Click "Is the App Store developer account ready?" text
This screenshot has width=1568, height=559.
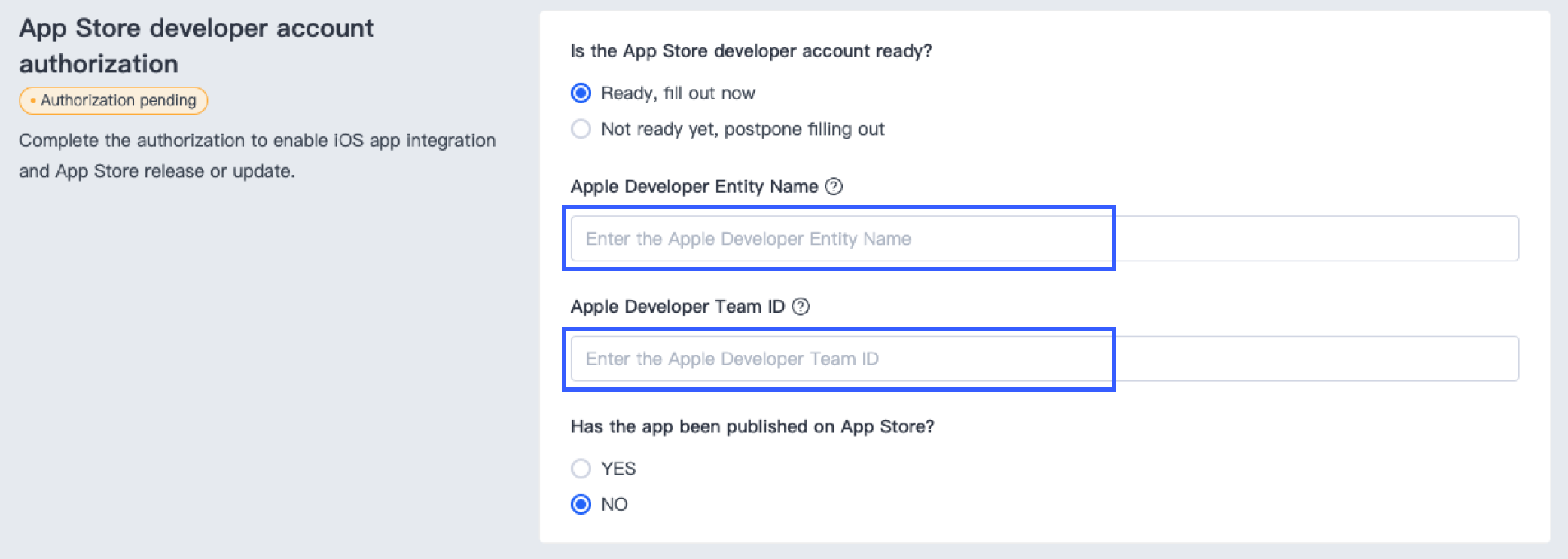tap(751, 51)
